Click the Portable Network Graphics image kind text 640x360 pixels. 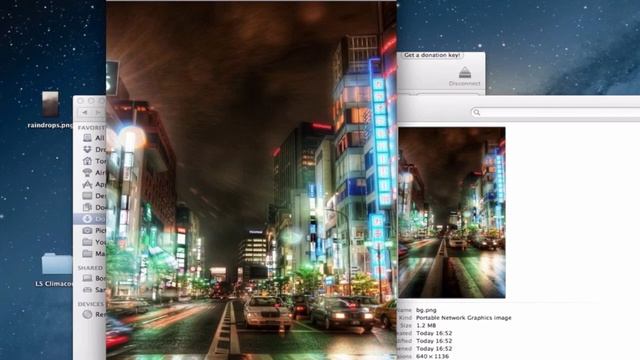[x=464, y=318]
